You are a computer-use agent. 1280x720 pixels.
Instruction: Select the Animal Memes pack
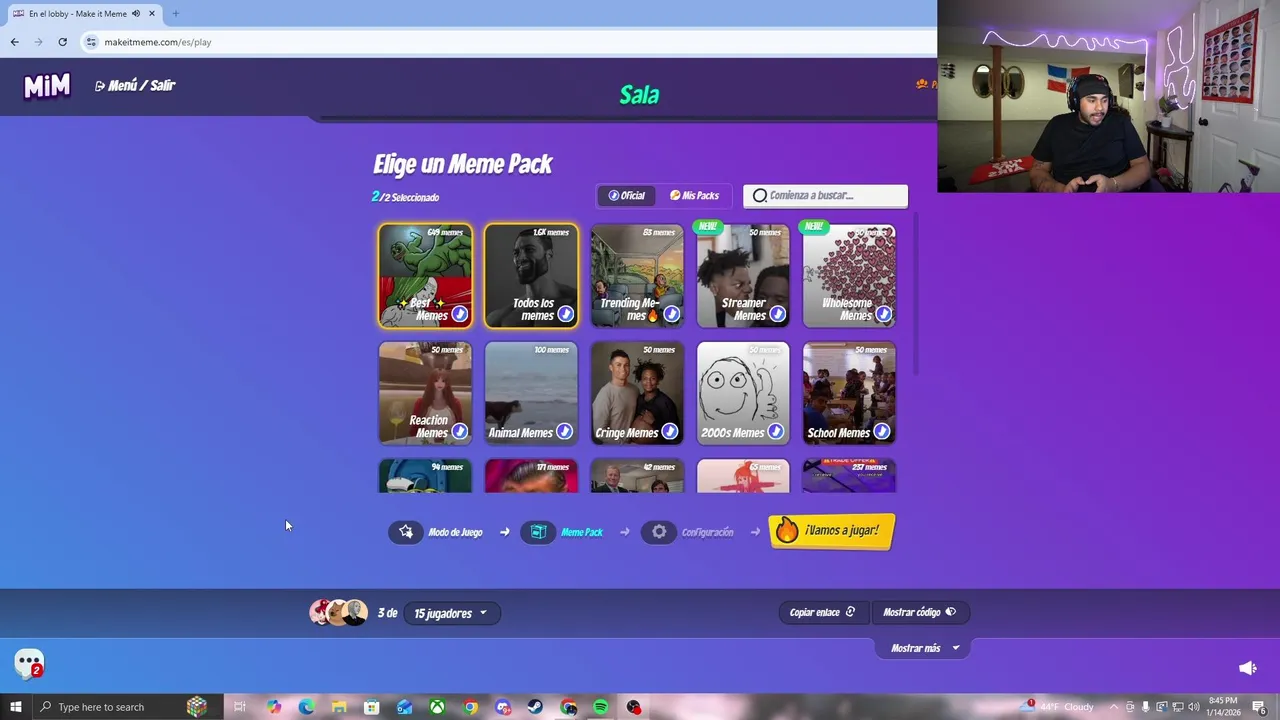pos(531,393)
